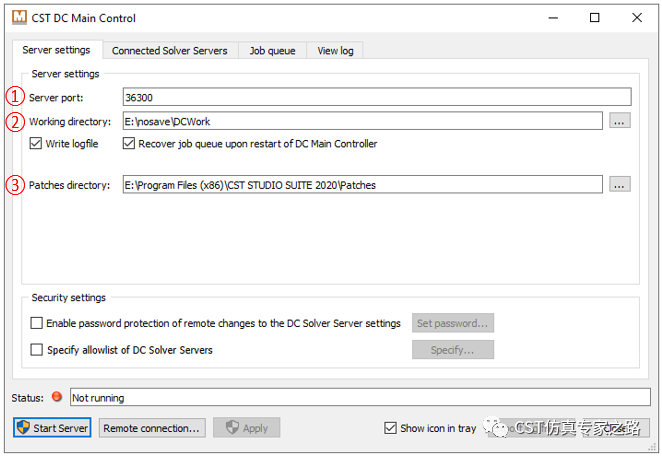The image size is (662, 457).
Task: Start the server with Start Server button
Action: [52, 428]
